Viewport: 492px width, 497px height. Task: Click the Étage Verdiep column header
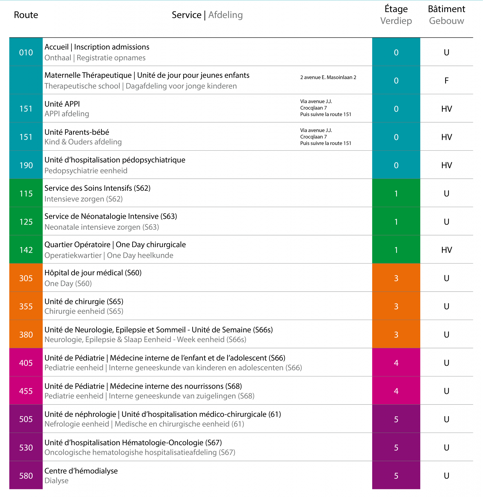[396, 15]
